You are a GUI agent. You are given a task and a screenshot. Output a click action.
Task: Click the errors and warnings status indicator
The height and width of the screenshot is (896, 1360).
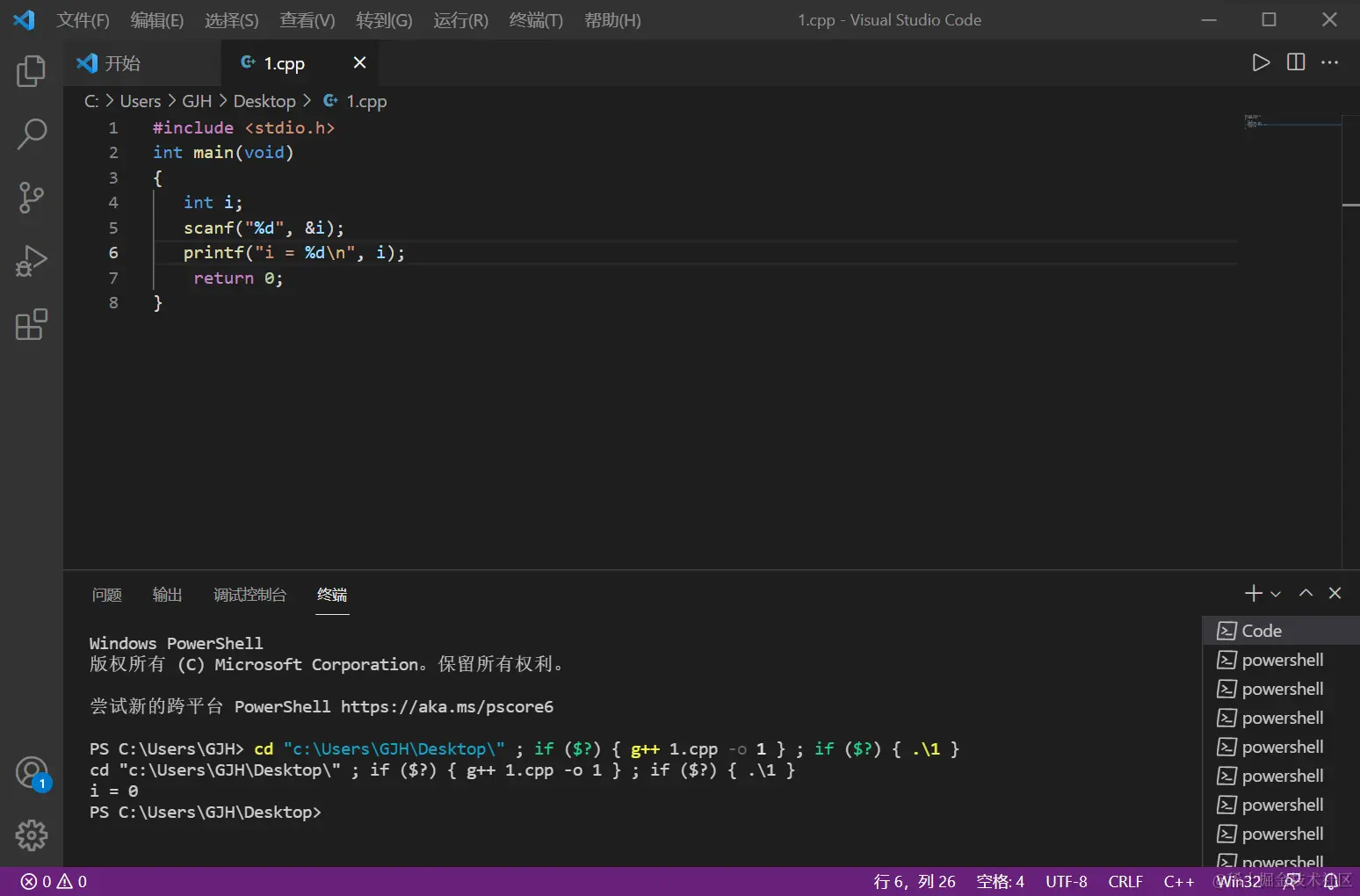click(54, 881)
